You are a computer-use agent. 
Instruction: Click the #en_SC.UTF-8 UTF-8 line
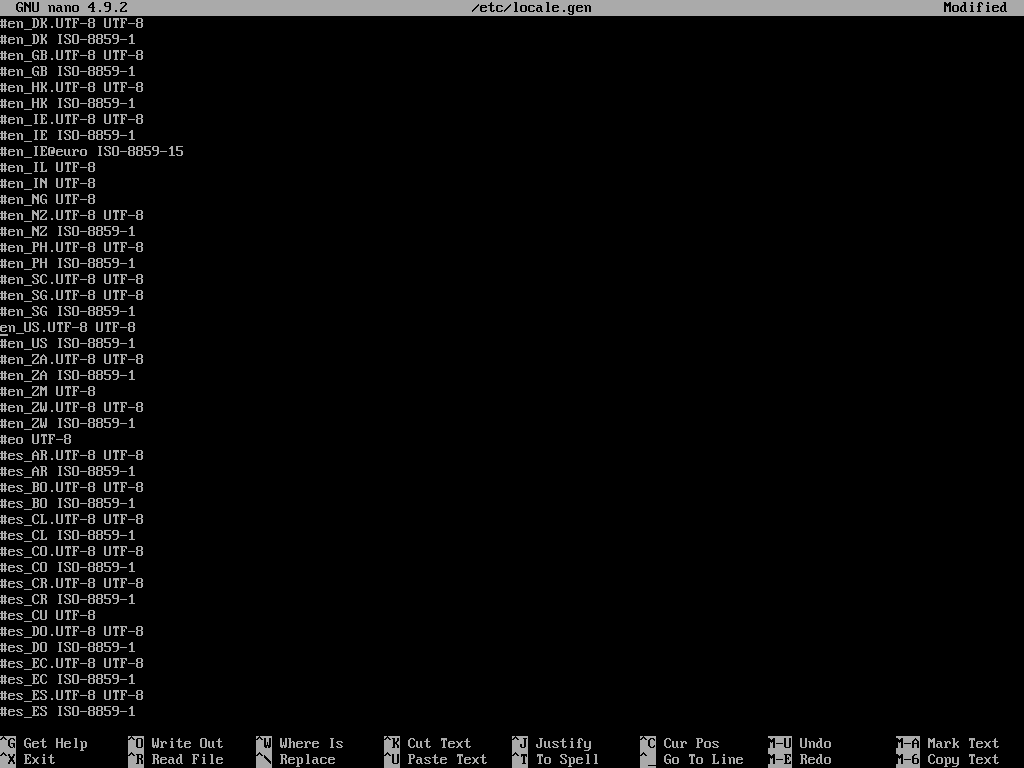72,280
